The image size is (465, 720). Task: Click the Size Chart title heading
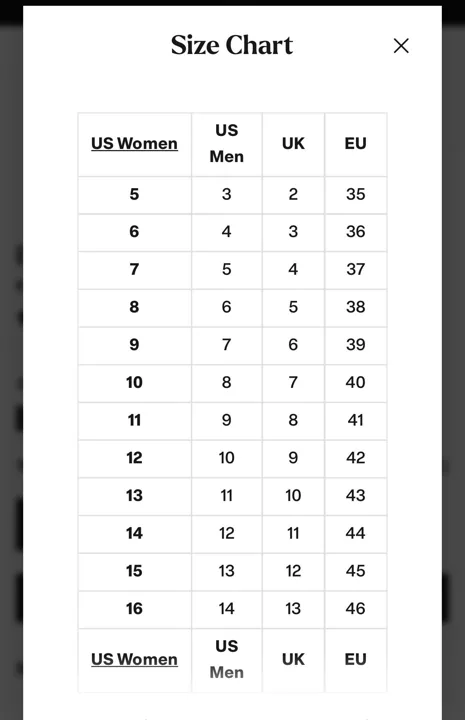232,45
